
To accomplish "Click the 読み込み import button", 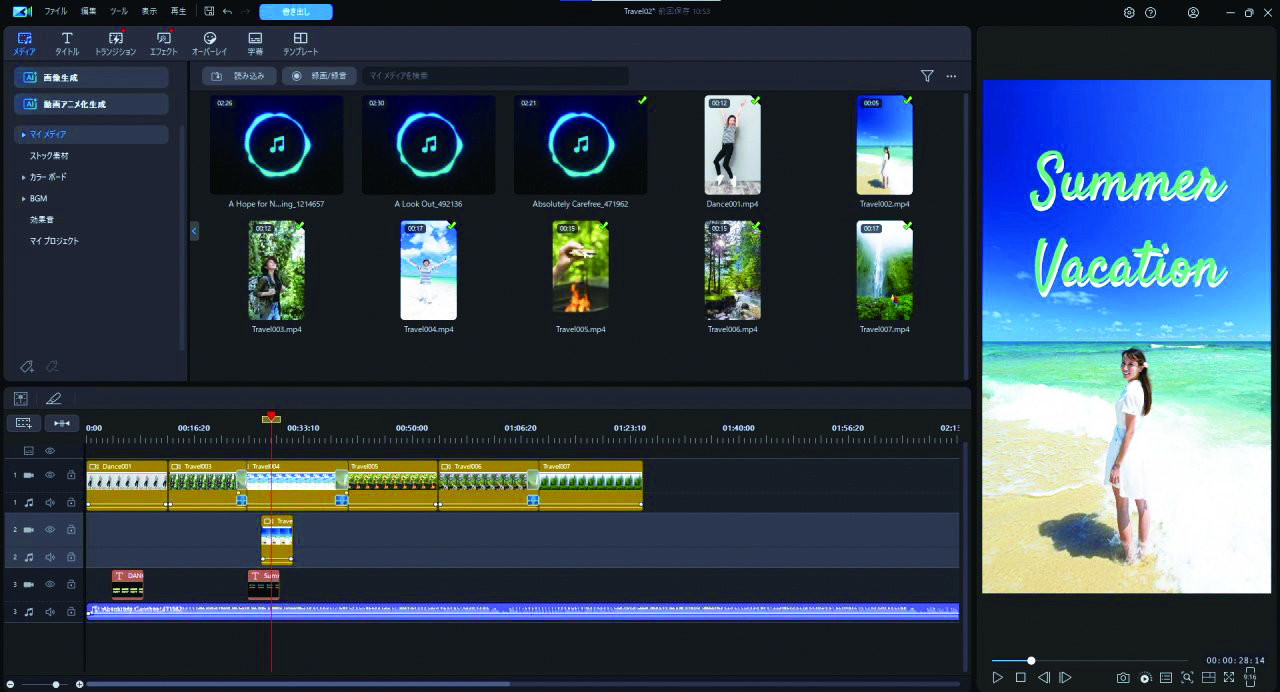I will [x=238, y=76].
